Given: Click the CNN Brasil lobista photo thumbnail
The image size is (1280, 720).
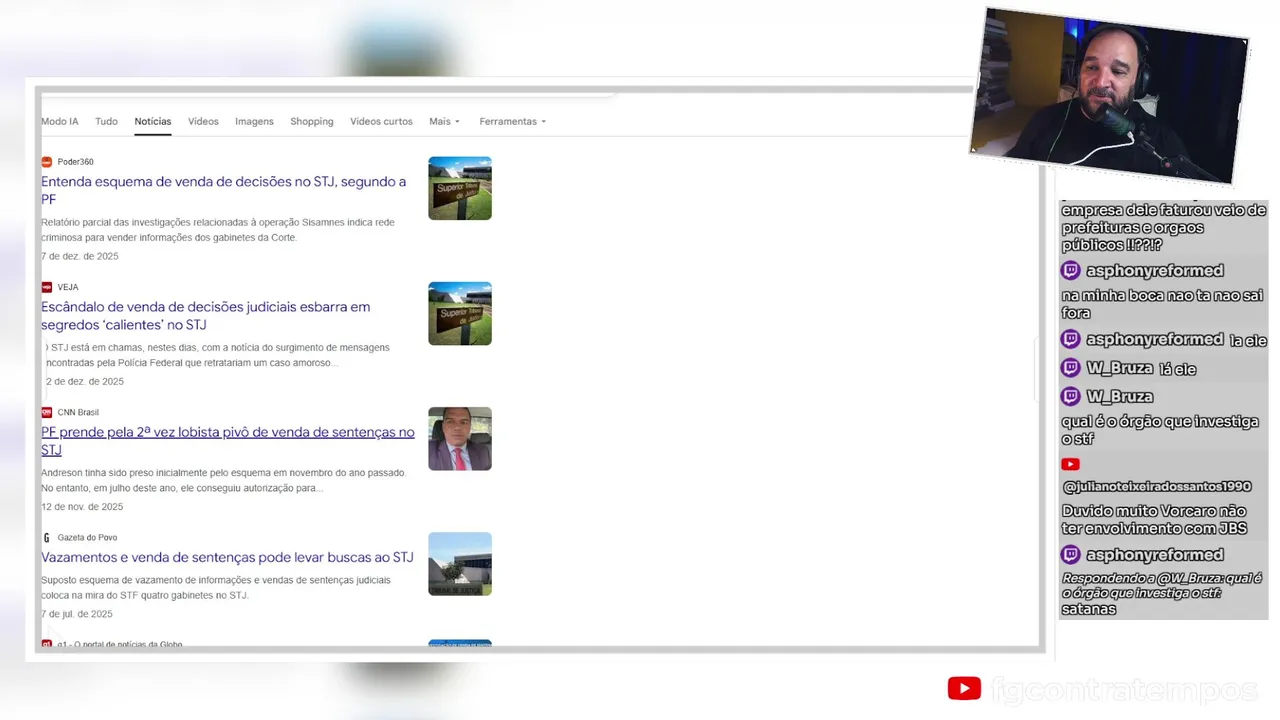Looking at the screenshot, I should click(460, 438).
